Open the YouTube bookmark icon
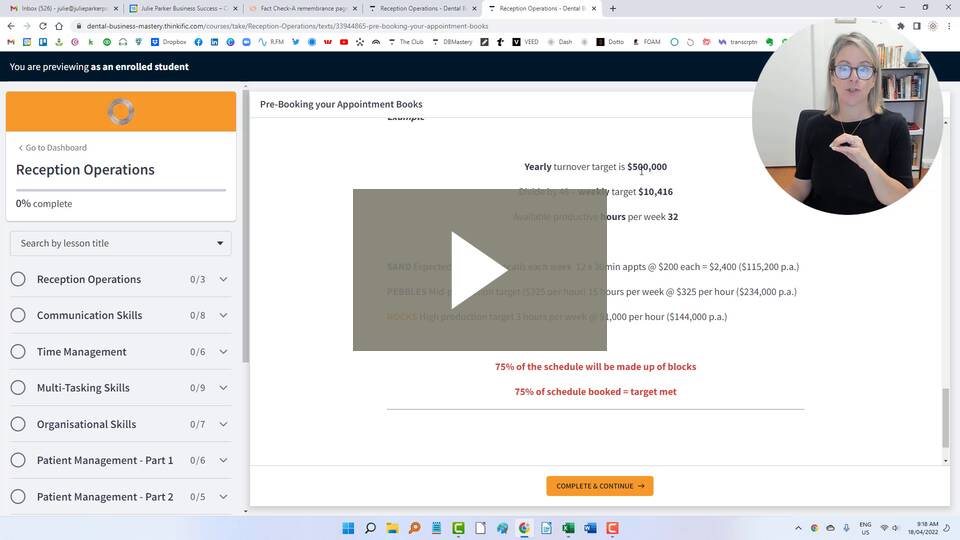The image size is (960, 540). pos(343,42)
